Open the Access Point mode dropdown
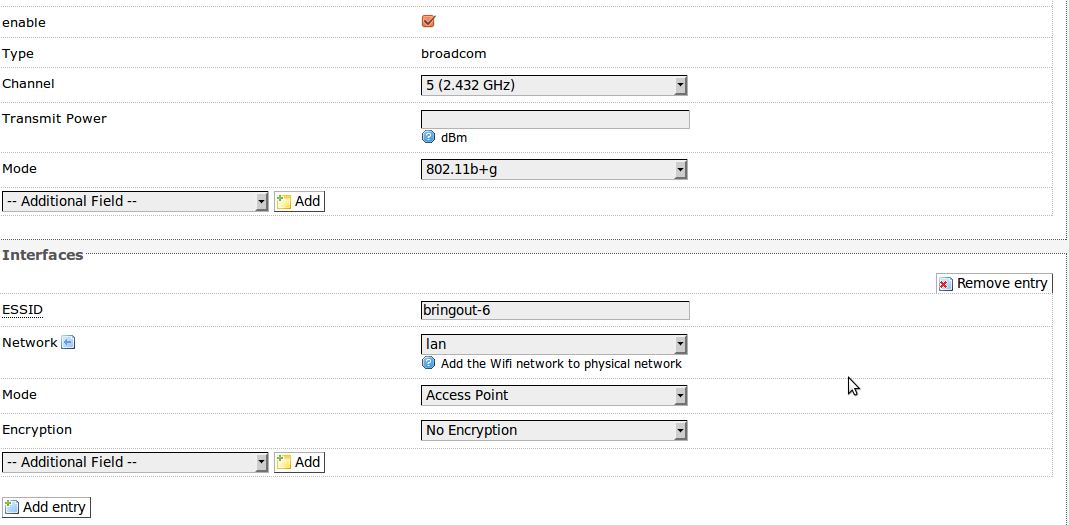The height and width of the screenshot is (525, 1069). point(554,395)
